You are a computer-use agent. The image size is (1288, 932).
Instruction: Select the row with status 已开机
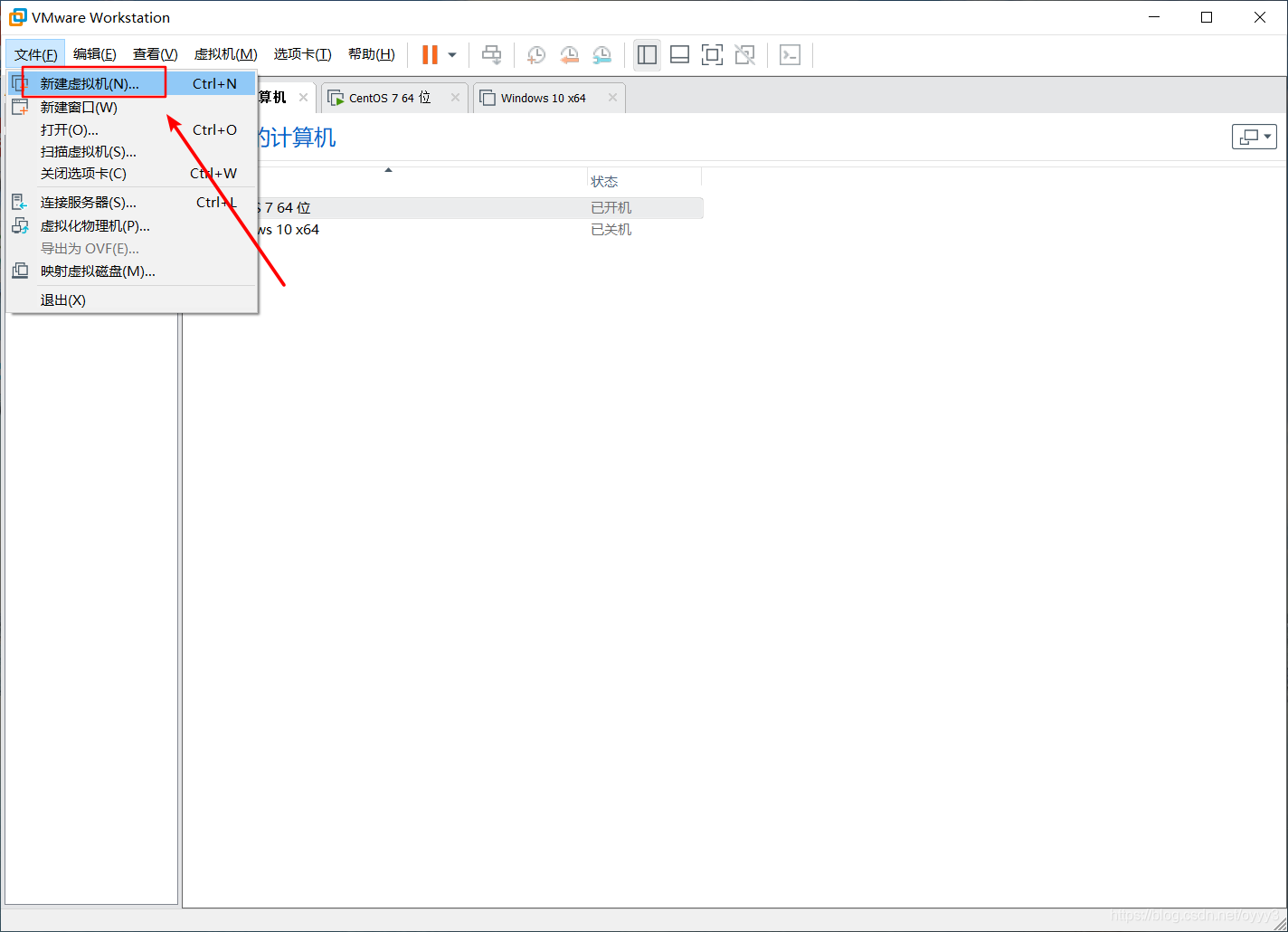click(443, 208)
